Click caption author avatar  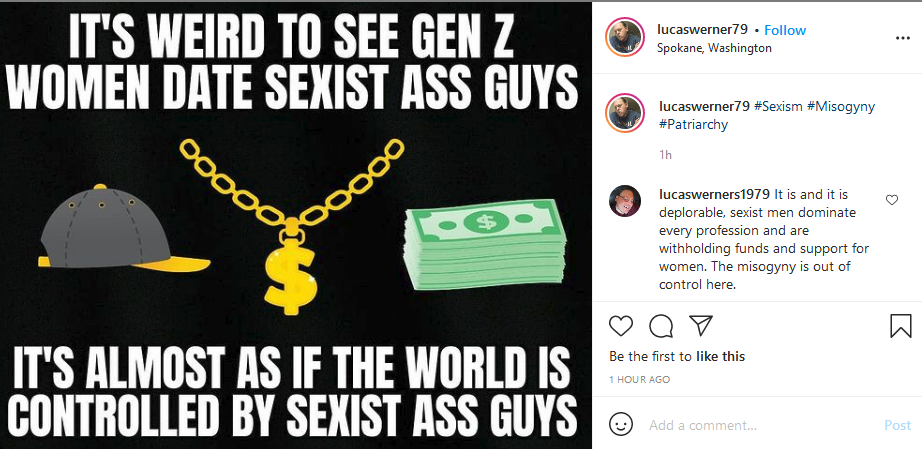pos(625,113)
